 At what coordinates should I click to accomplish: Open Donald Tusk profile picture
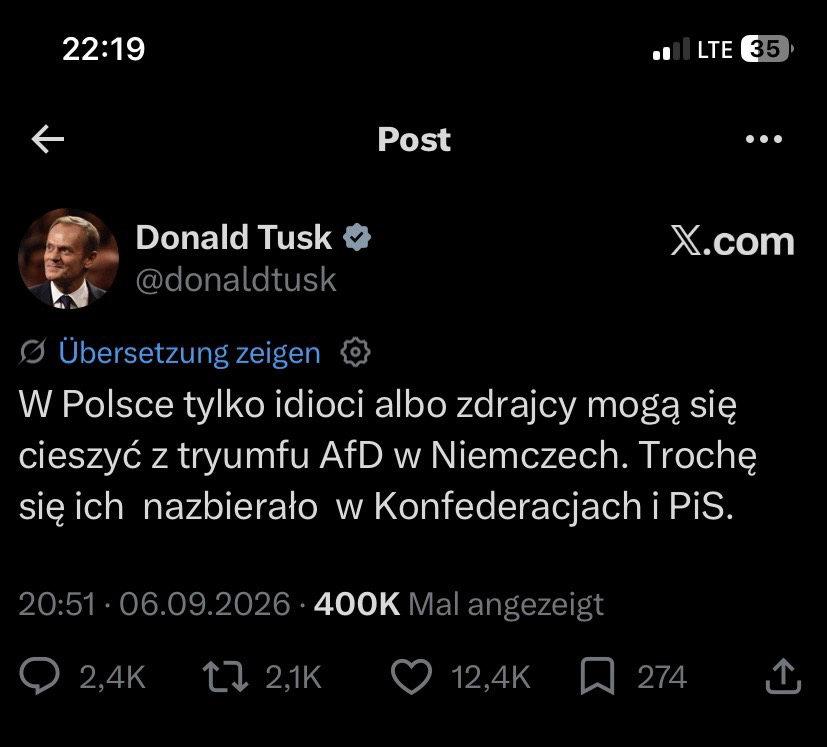(69, 258)
